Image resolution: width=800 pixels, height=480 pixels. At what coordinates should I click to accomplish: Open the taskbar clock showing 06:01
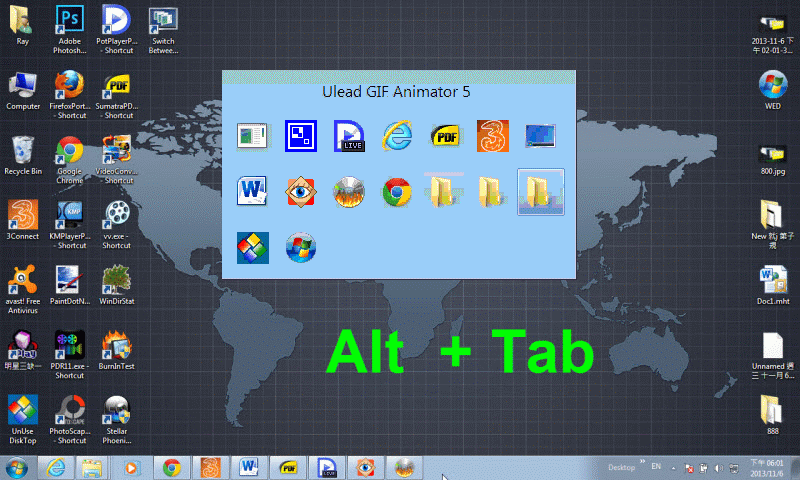tap(766, 468)
